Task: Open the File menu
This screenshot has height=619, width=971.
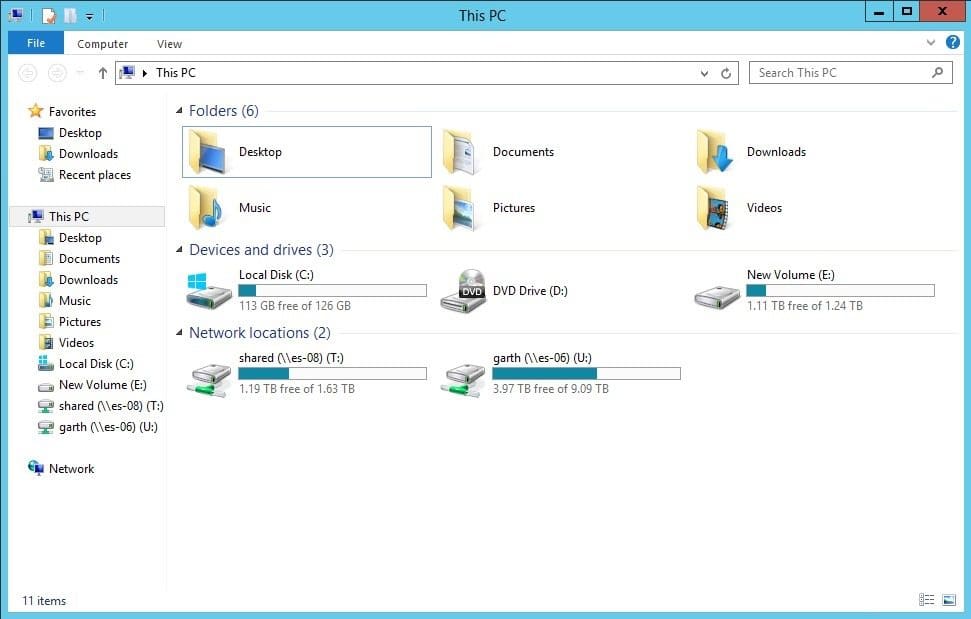Action: coord(36,43)
